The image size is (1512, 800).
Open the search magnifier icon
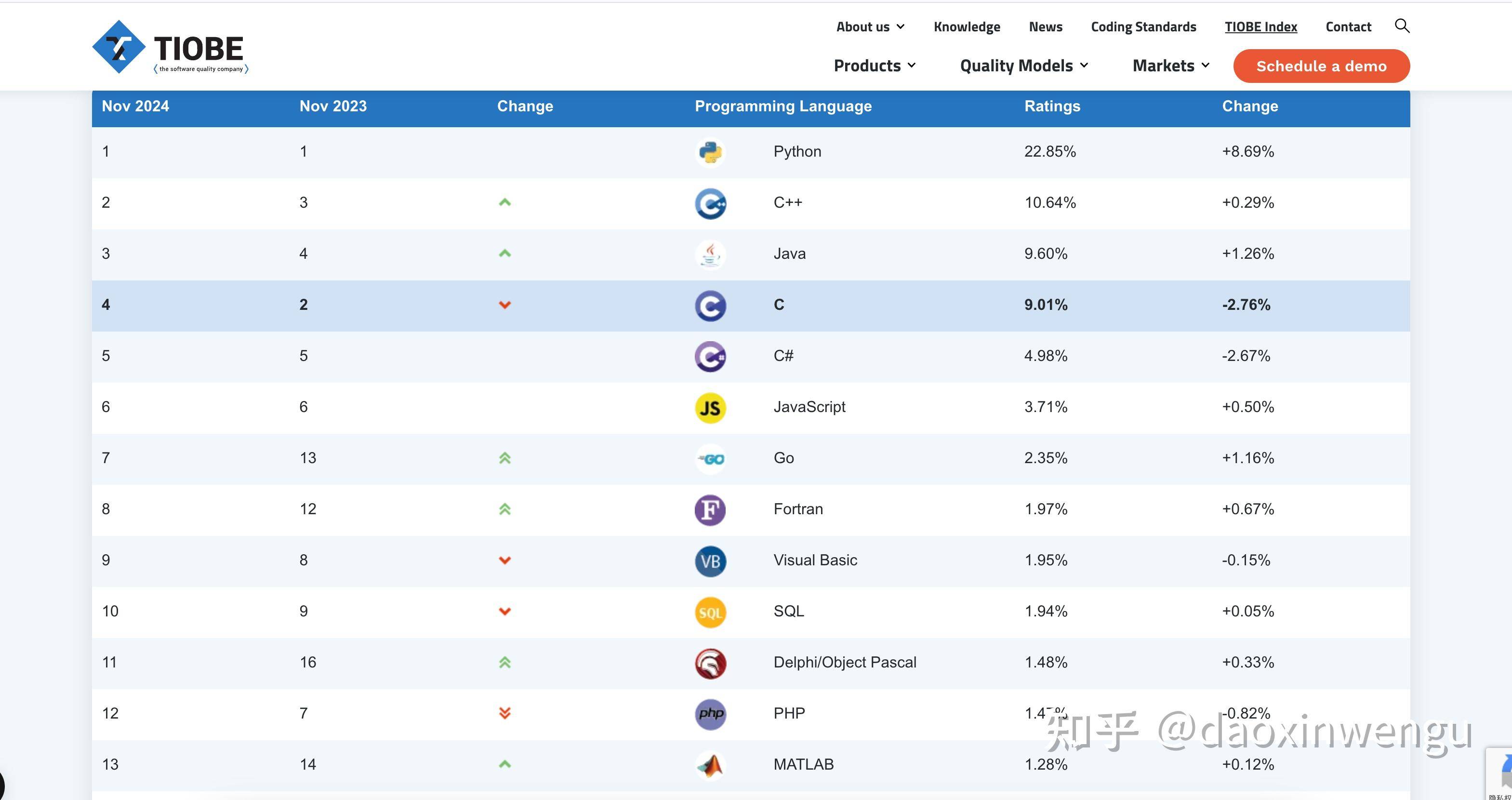pos(1402,26)
